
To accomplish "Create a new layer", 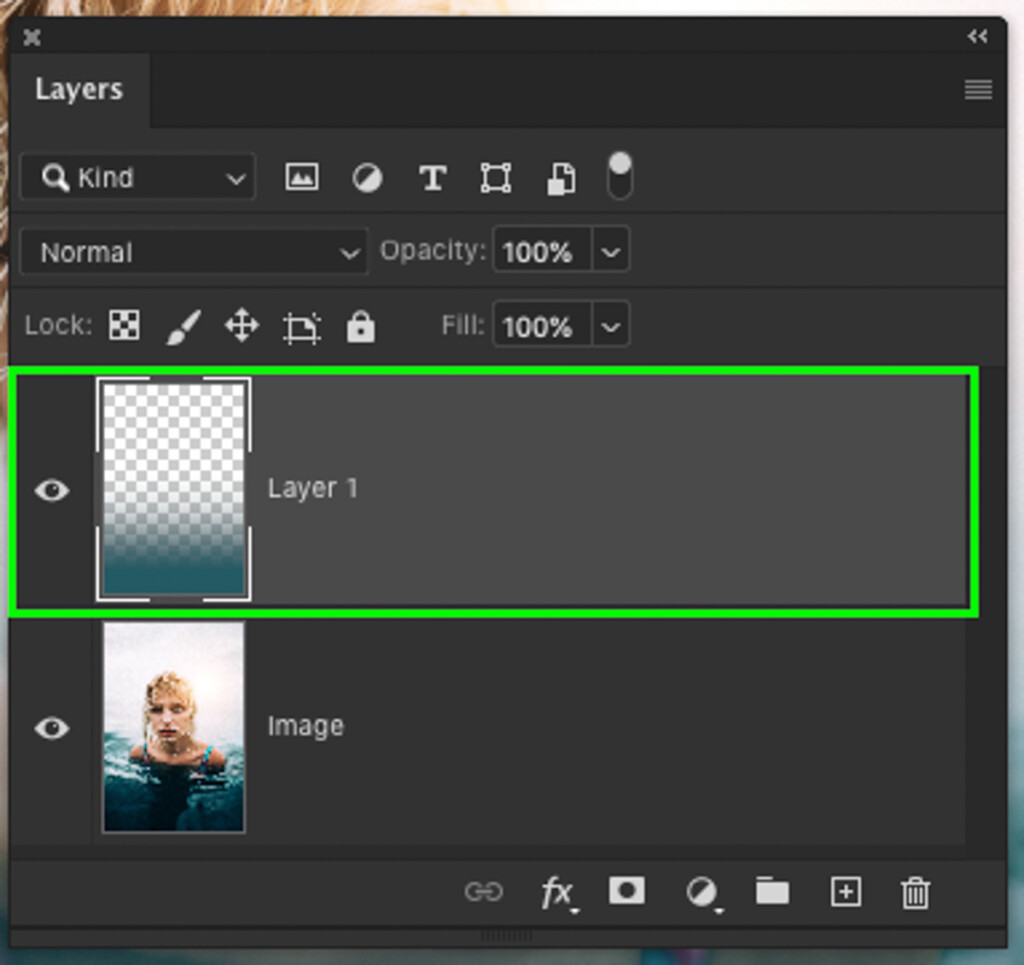I will [x=845, y=891].
